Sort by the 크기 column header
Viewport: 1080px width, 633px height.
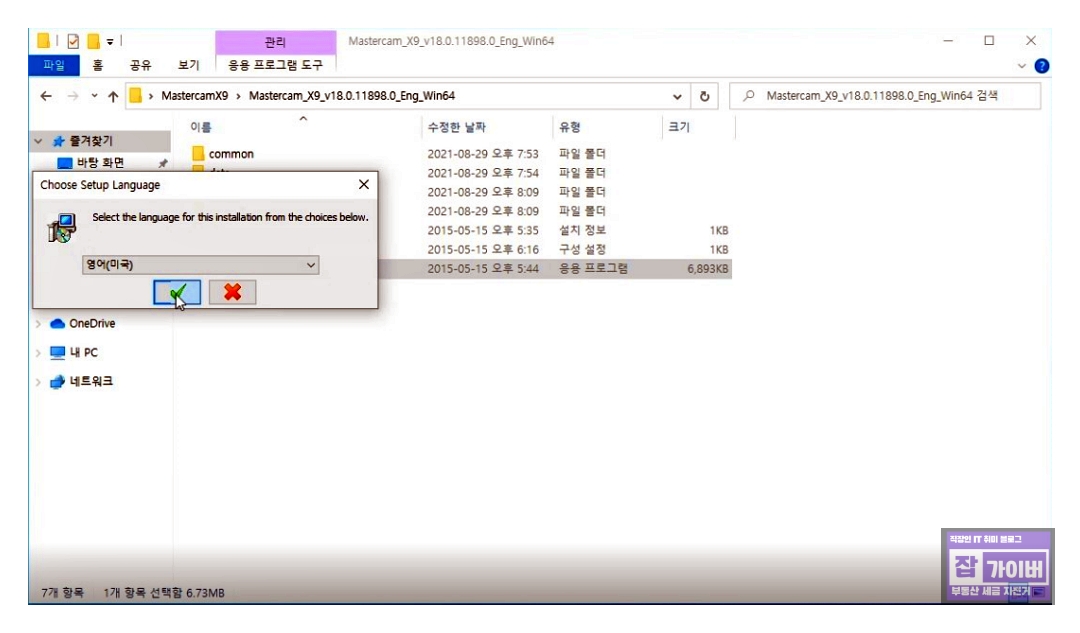point(679,127)
